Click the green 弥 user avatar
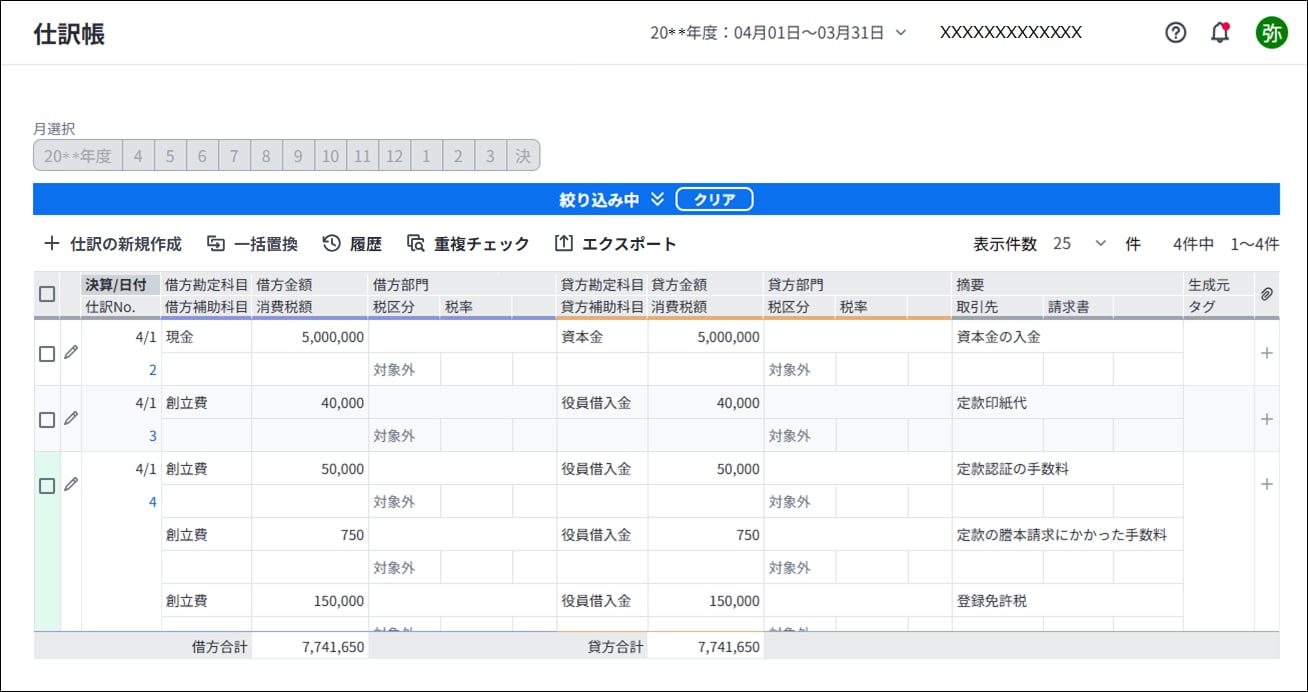Image resolution: width=1308 pixels, height=692 pixels. click(1271, 32)
